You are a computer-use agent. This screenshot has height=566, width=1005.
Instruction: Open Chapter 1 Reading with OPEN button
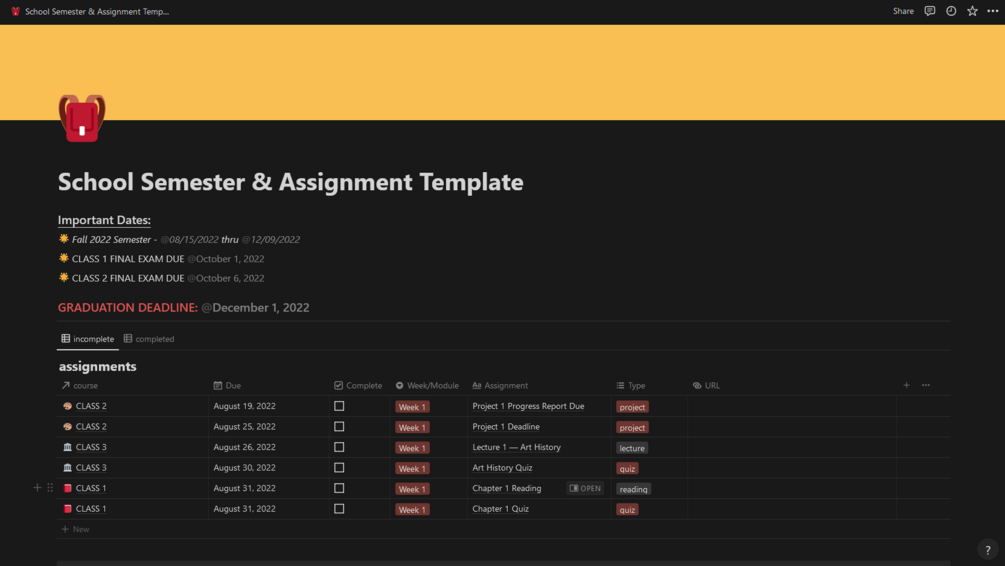pos(585,488)
